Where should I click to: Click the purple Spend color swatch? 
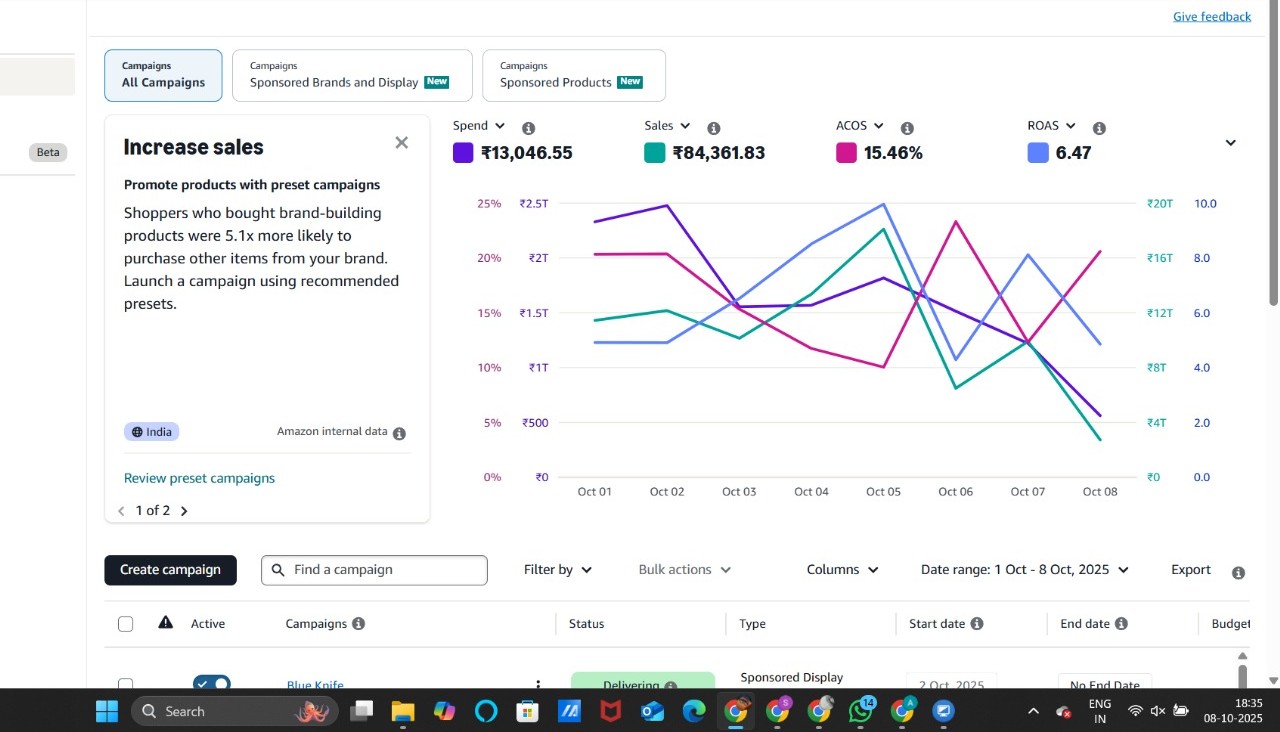pyautogui.click(x=463, y=153)
